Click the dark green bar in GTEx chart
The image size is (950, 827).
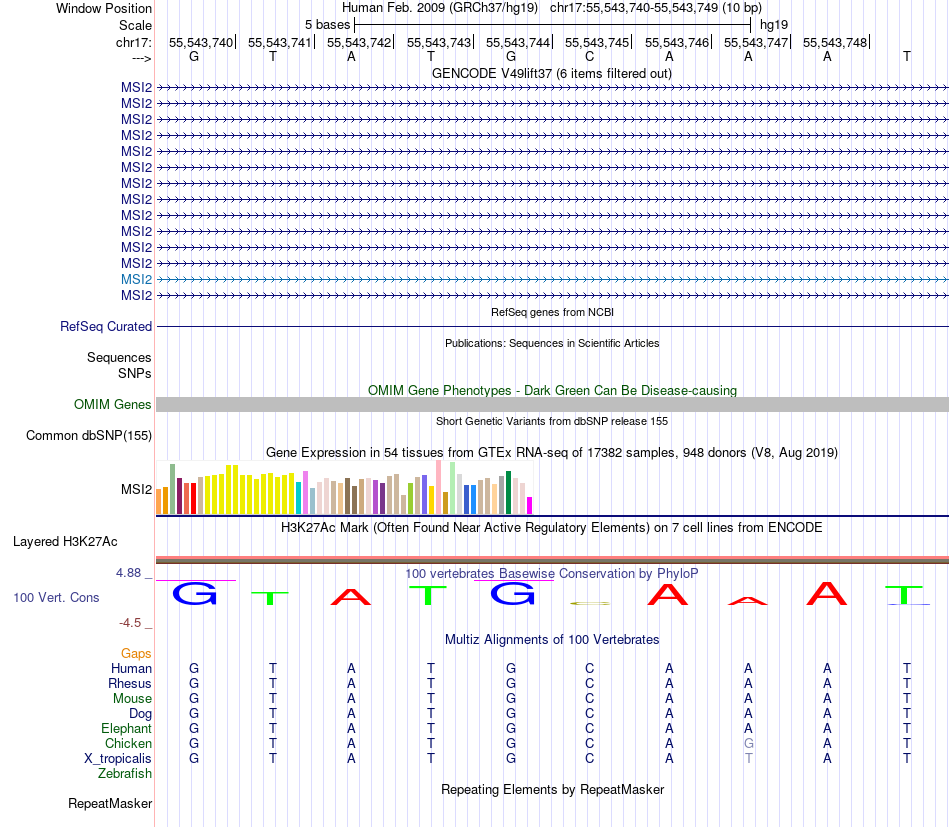click(x=509, y=493)
